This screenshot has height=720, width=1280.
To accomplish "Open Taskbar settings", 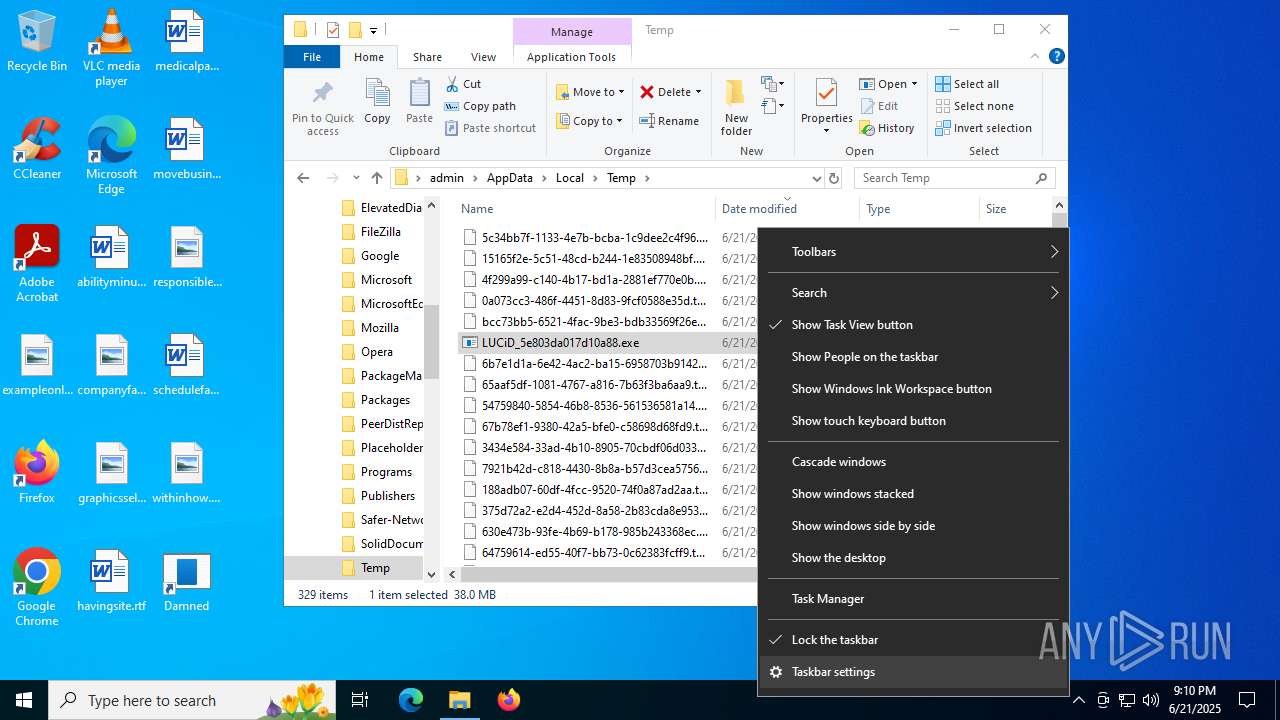I will coord(913,672).
